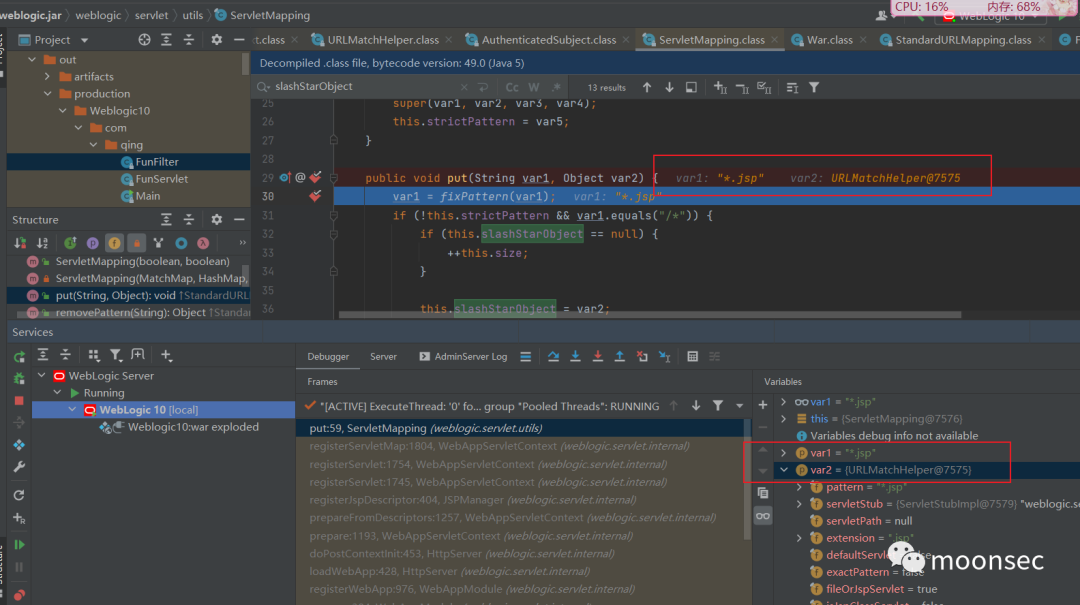This screenshot has height=605, width=1080.
Task: Collapse the WebLogic Server services node
Action: 42,376
